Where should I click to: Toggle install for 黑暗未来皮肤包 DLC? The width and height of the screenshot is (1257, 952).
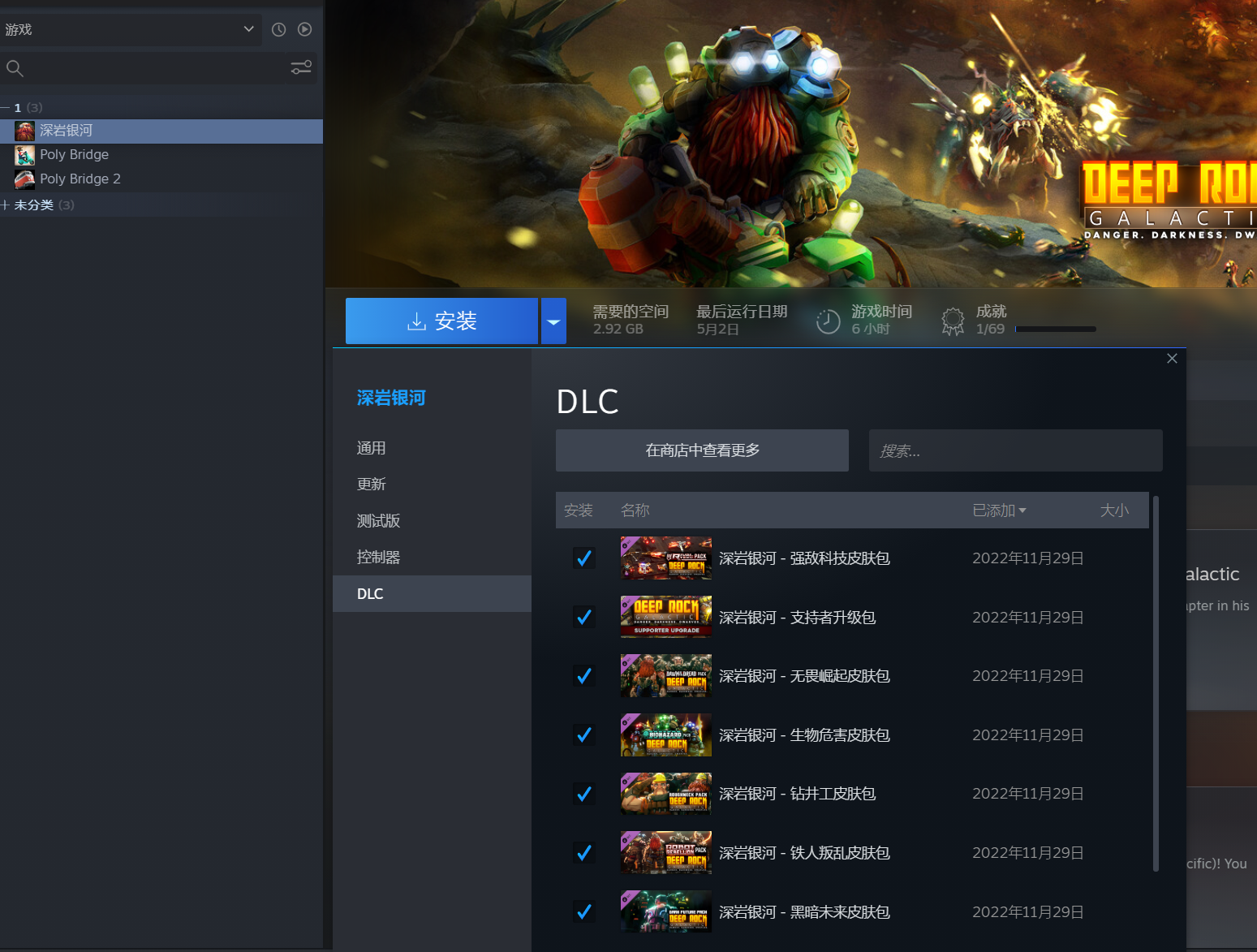[x=583, y=912]
